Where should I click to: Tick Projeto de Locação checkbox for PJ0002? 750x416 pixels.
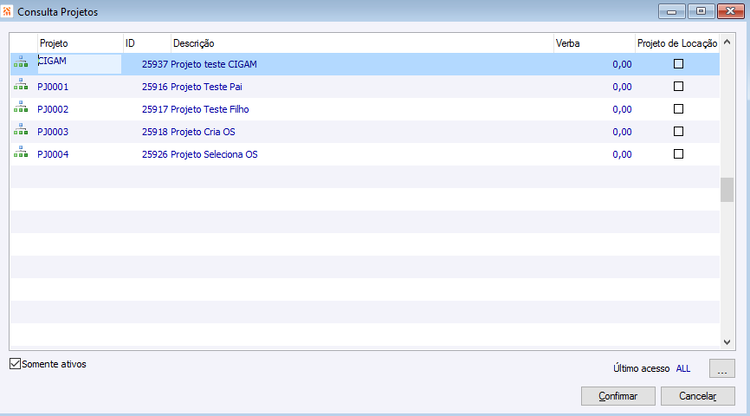[678, 109]
